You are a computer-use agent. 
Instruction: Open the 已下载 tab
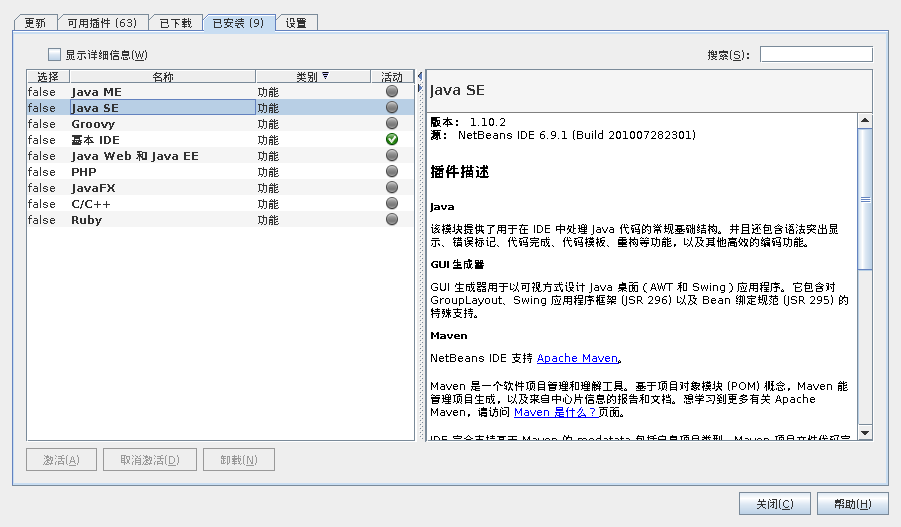pos(175,23)
